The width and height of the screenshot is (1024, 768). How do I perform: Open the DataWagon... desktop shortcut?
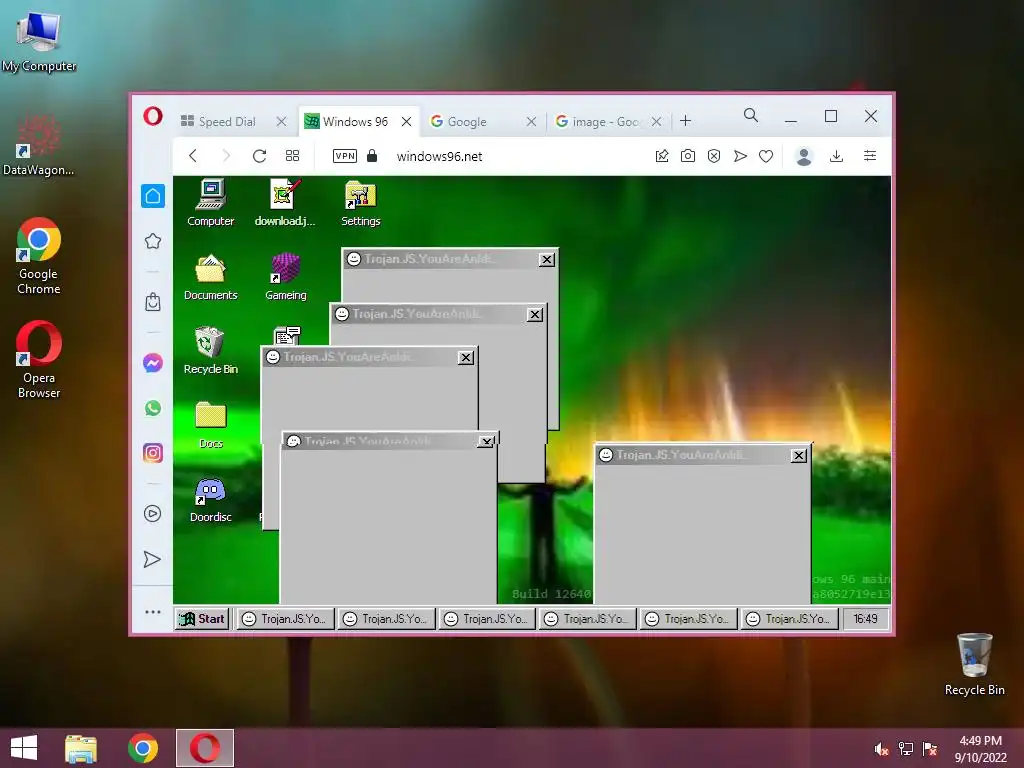(x=38, y=146)
